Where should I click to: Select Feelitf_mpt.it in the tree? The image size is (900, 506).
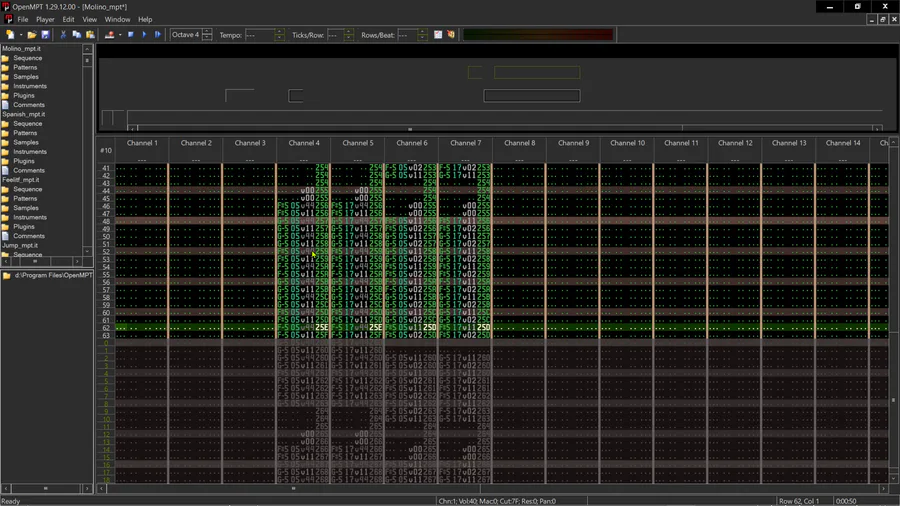click(x=21, y=180)
